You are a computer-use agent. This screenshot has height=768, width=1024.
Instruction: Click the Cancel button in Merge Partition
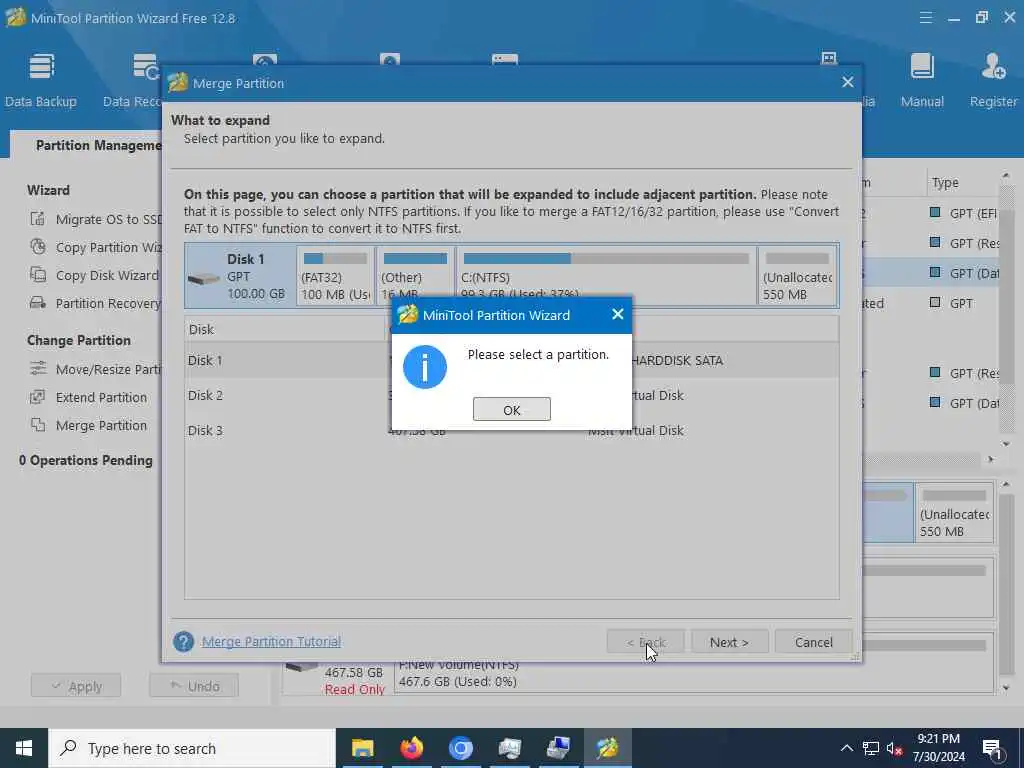813,642
